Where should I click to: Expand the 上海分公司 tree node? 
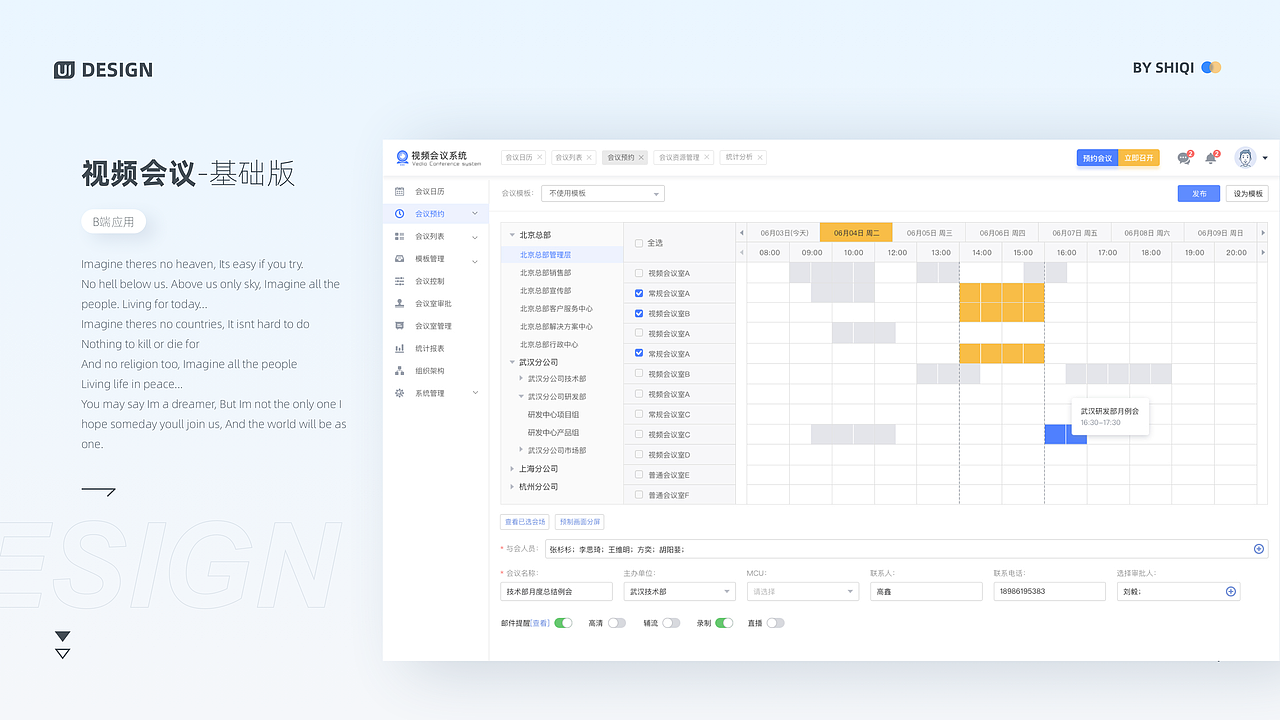click(x=512, y=468)
